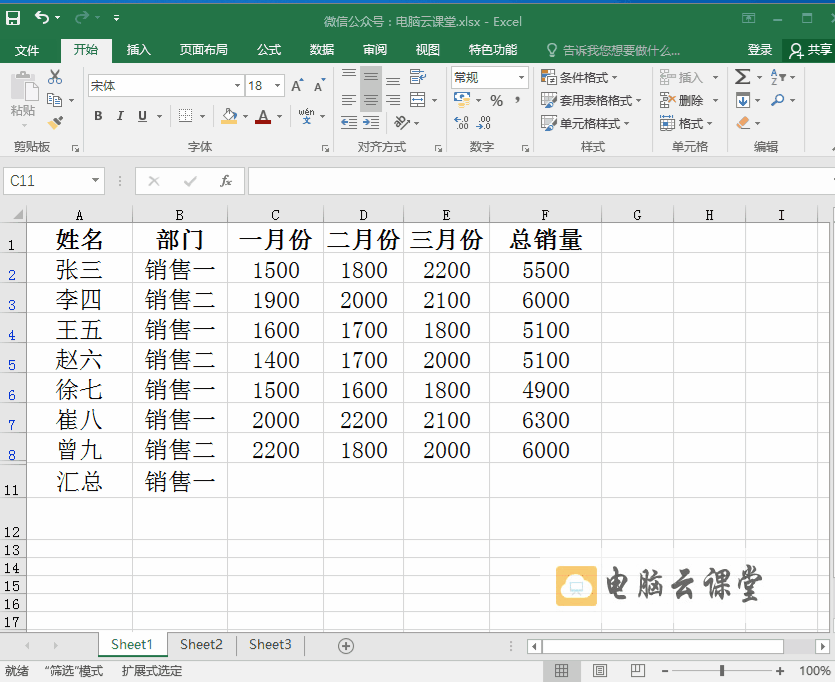
Task: Toggle align text right
Action: coord(393,100)
